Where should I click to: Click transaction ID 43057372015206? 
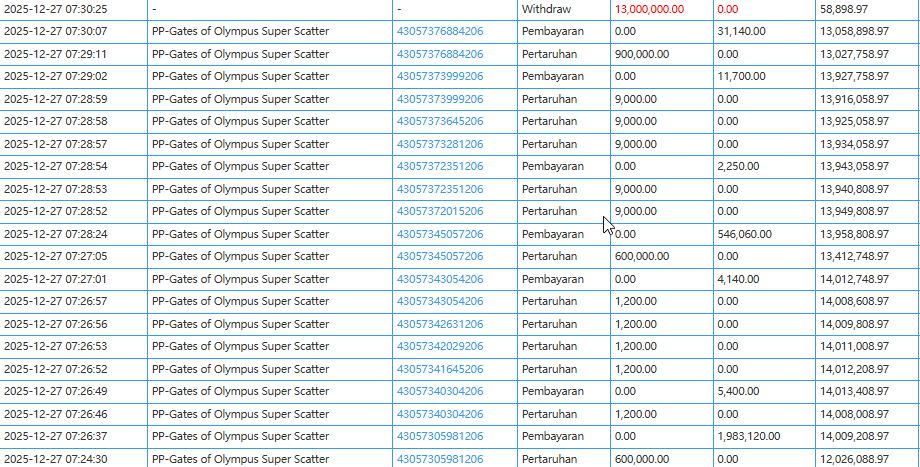[x=440, y=211]
